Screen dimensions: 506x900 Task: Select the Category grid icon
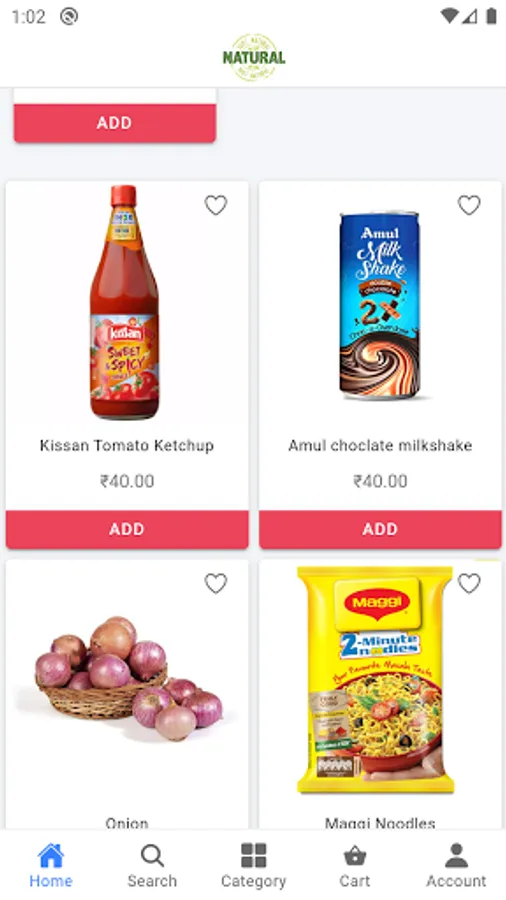pos(253,855)
